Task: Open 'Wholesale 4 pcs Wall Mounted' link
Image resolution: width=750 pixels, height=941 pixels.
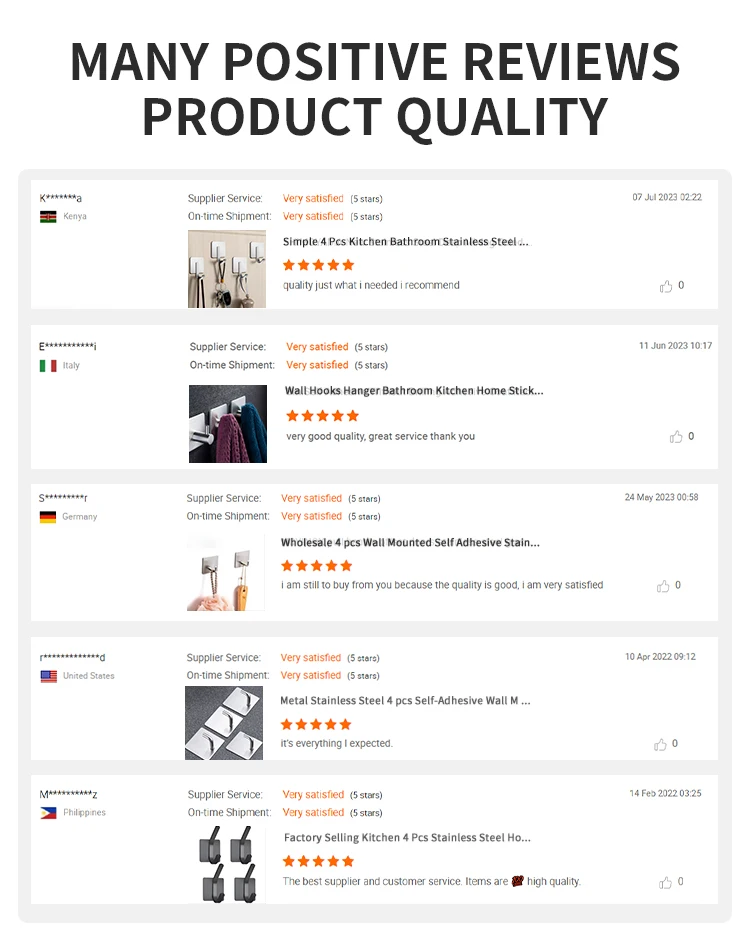Action: tap(410, 543)
